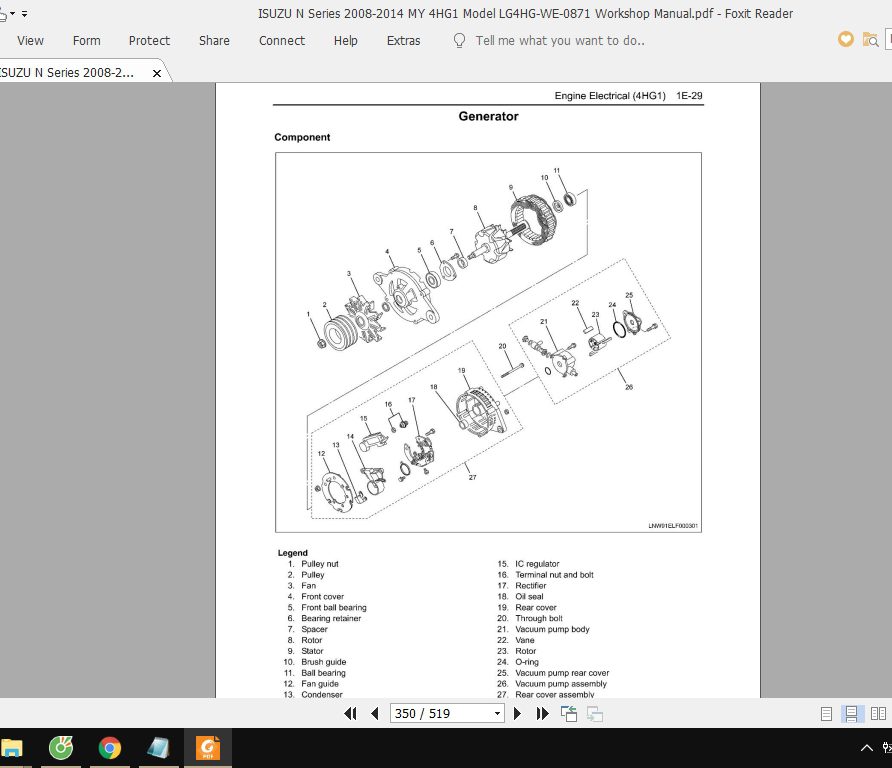Open the Quick Access toolbar customize arrow
This screenshot has height=768, width=892.
point(24,13)
